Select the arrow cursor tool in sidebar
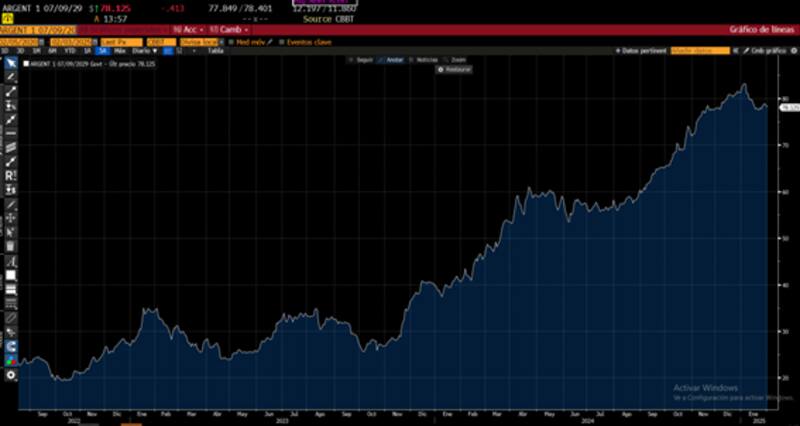 (11, 63)
